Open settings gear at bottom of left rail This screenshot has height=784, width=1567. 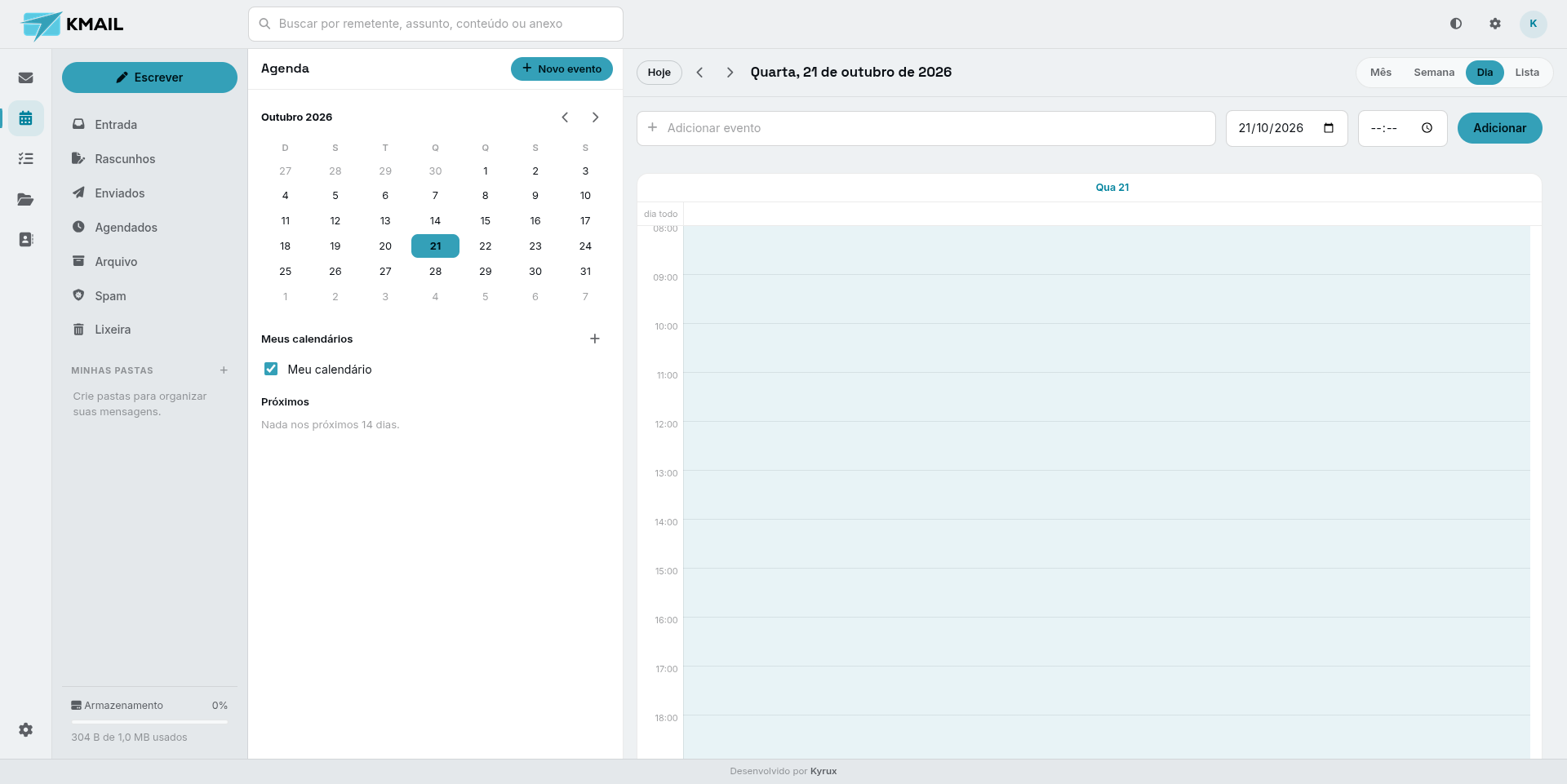(x=26, y=729)
